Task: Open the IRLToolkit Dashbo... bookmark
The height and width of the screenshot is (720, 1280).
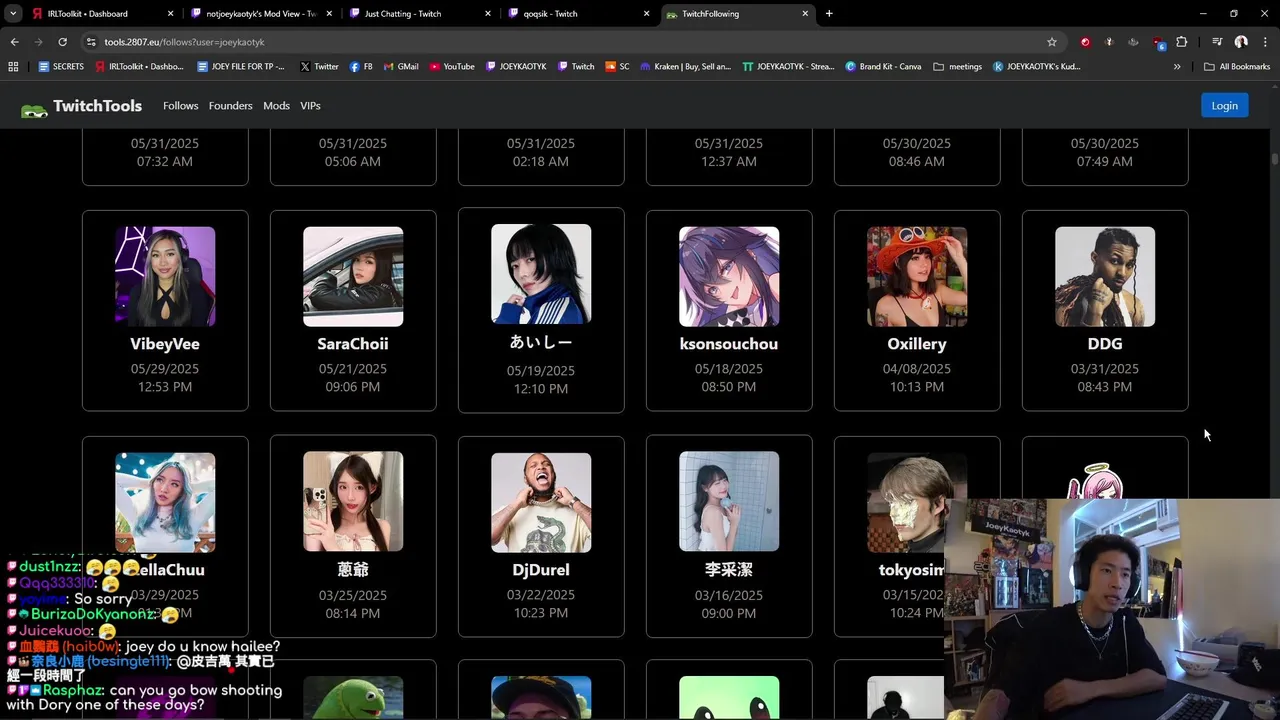Action: point(139,66)
